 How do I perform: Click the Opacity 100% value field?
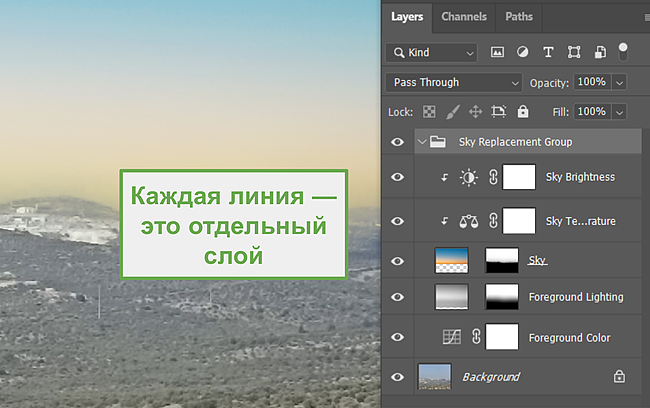[592, 82]
